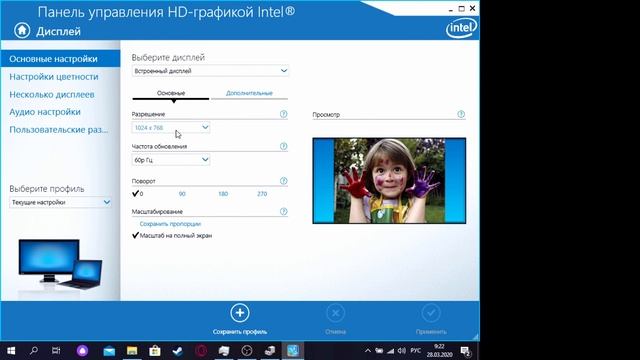Click the taskbar icon right of OBS
Viewport: 640px width, 360px height.
point(270,351)
